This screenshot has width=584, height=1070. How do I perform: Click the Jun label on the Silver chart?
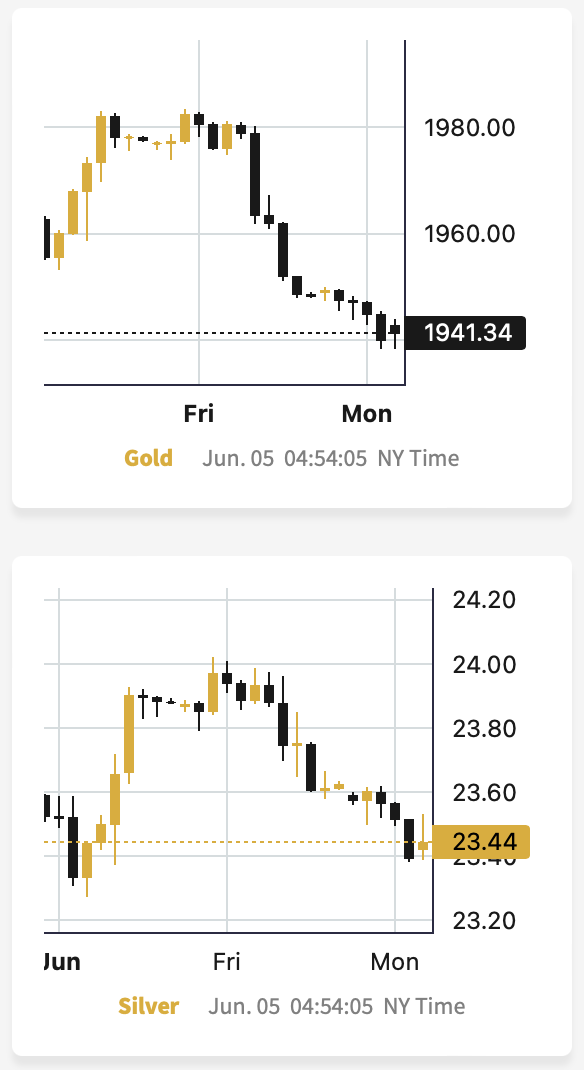tap(61, 962)
